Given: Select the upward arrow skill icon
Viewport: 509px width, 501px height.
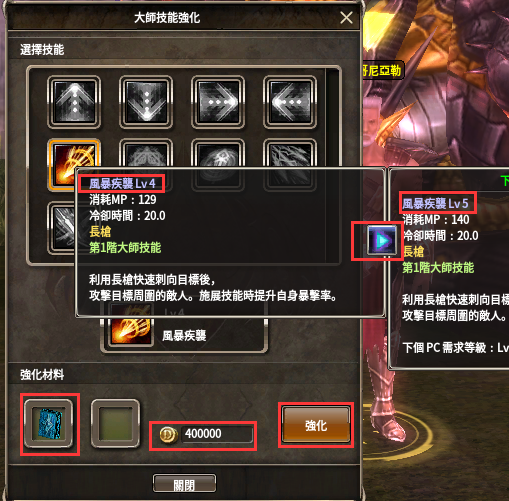Looking at the screenshot, I should pos(74,102).
